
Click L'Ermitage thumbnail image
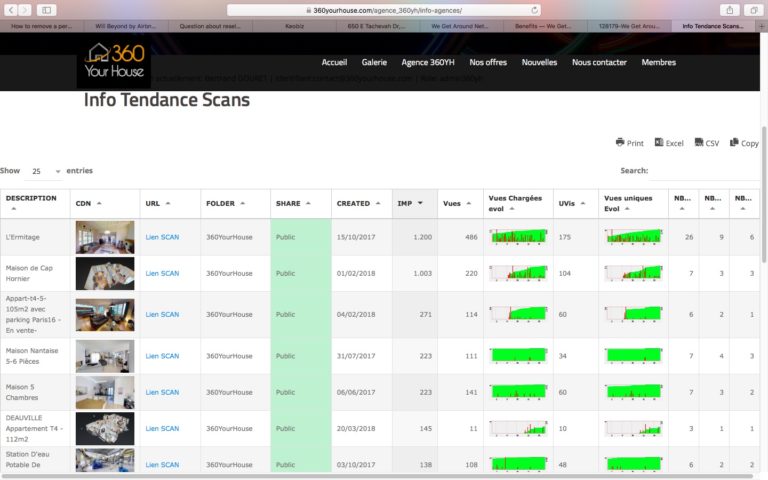pyautogui.click(x=105, y=237)
